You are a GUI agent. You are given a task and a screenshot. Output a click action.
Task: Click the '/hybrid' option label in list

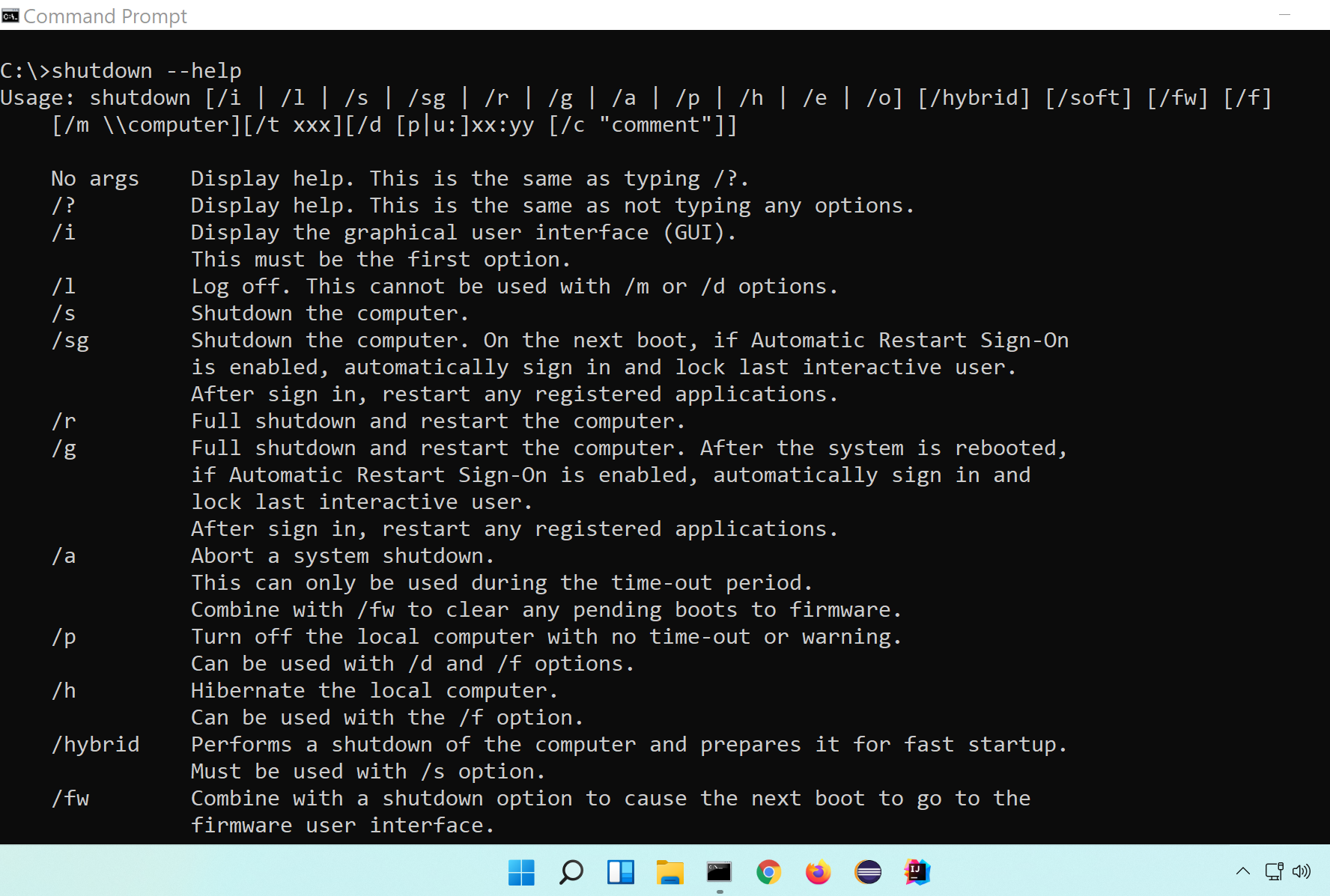pos(95,745)
